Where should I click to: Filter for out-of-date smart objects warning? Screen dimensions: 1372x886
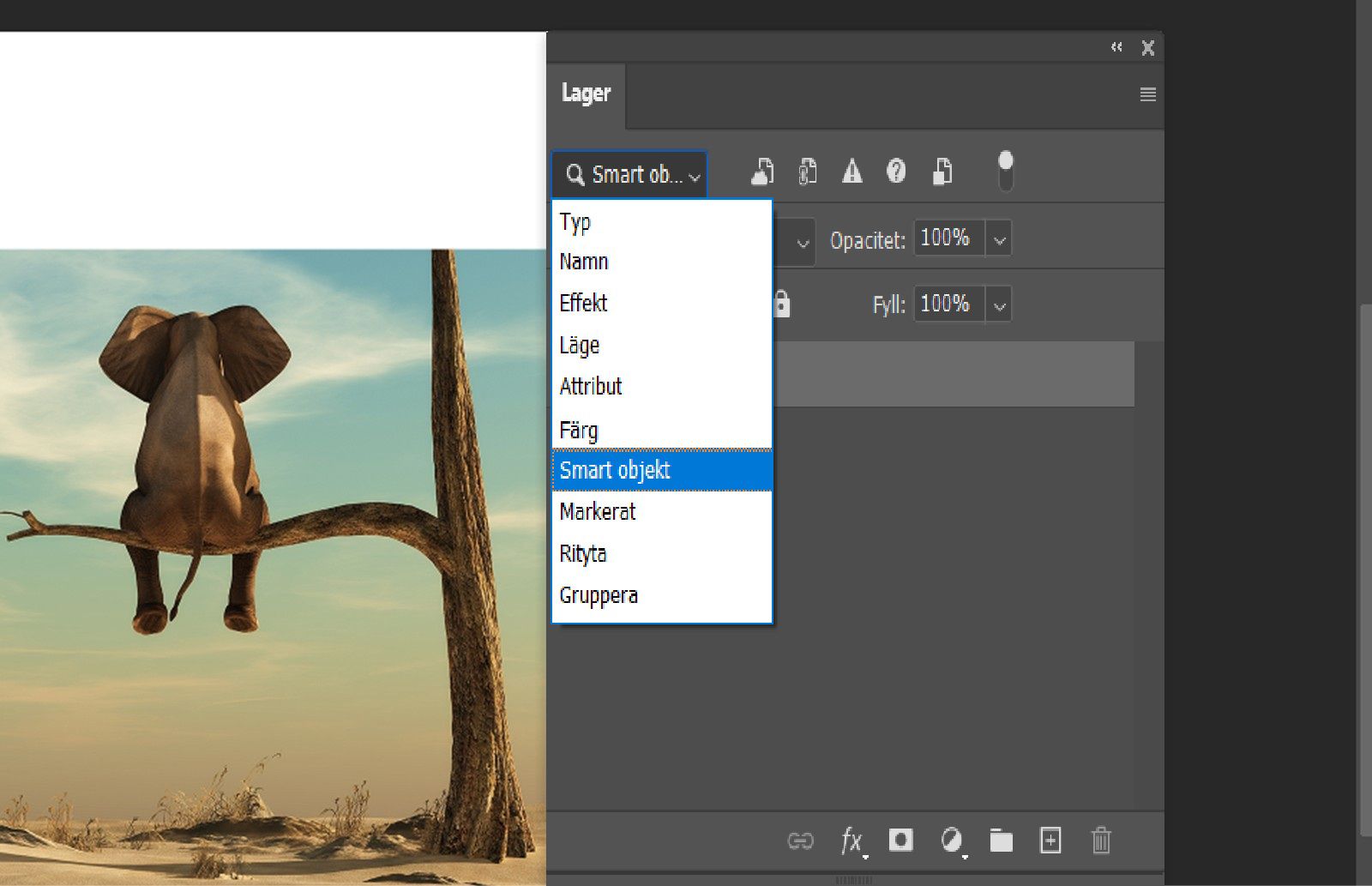point(852,172)
